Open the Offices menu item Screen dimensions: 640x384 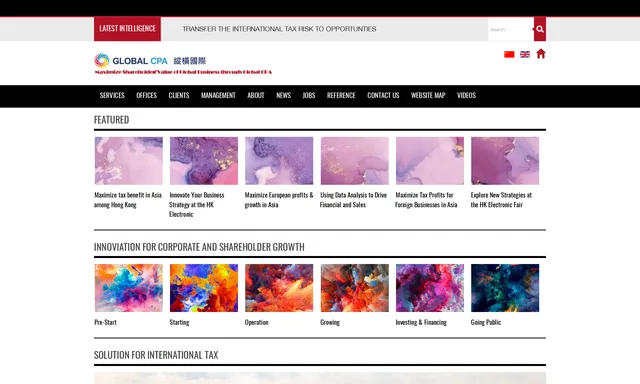147,95
